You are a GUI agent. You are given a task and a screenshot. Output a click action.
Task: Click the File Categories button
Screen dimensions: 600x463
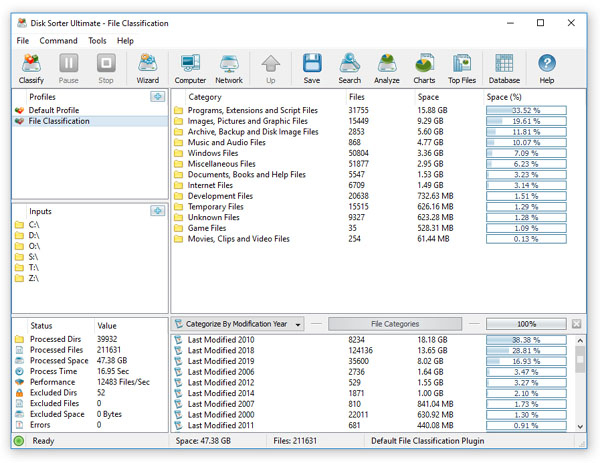395,324
